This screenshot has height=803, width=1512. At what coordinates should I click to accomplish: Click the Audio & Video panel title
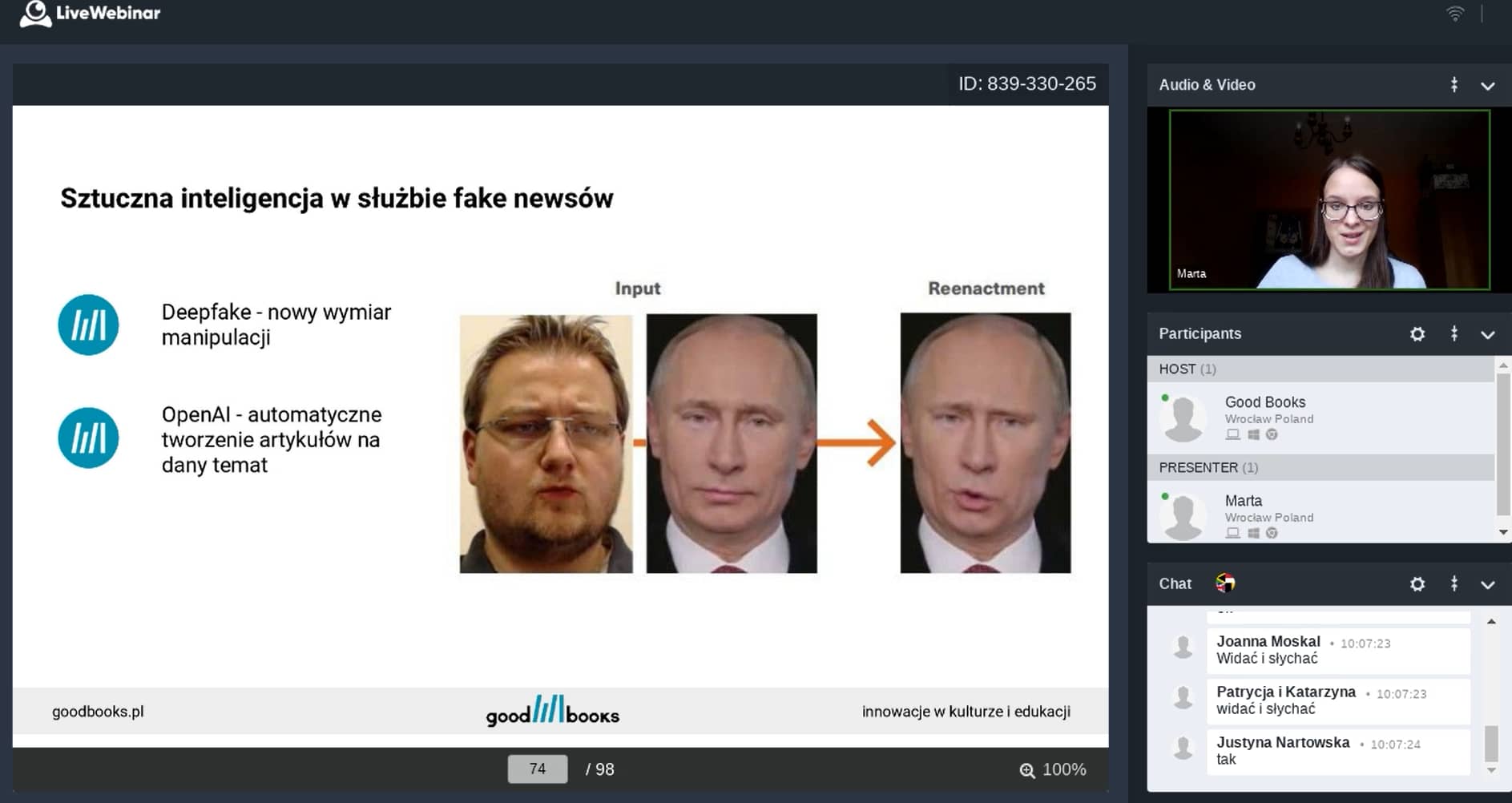pyautogui.click(x=1207, y=85)
